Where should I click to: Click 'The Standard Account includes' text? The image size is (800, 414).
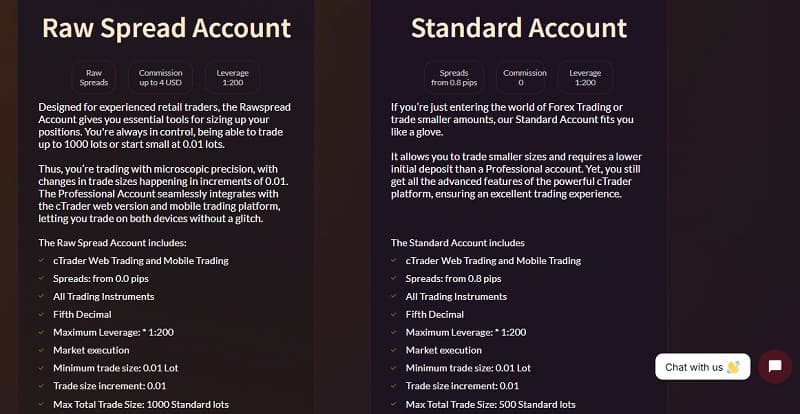pos(457,243)
